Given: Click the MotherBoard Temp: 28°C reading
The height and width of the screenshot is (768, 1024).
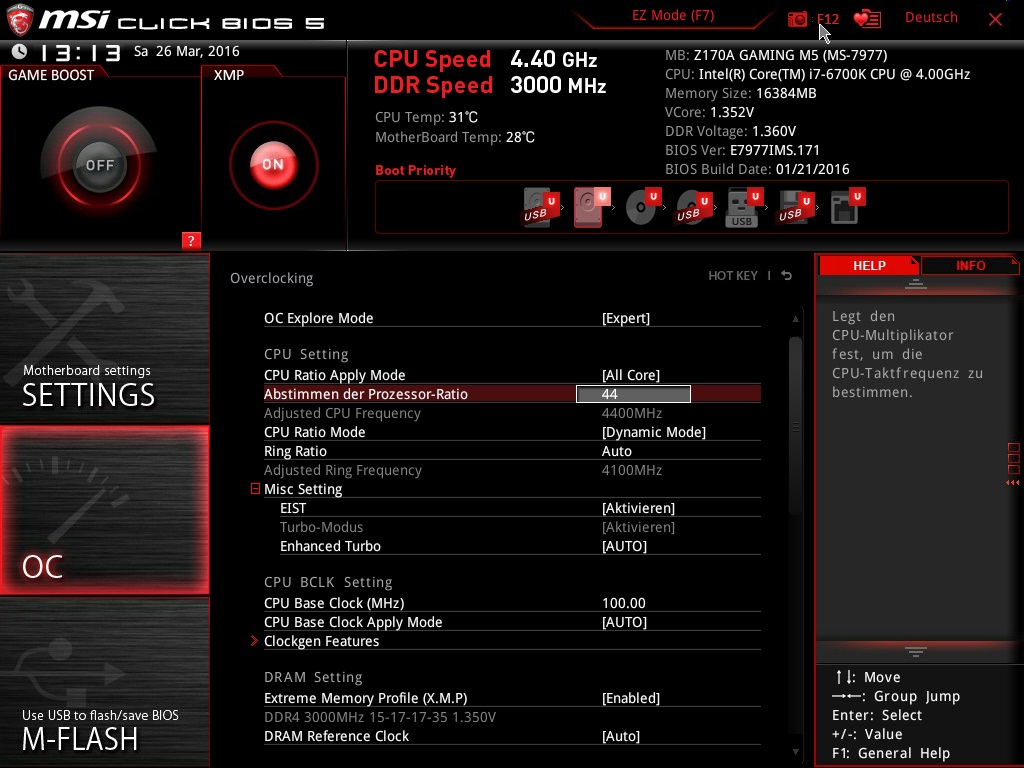Looking at the screenshot, I should tap(455, 137).
